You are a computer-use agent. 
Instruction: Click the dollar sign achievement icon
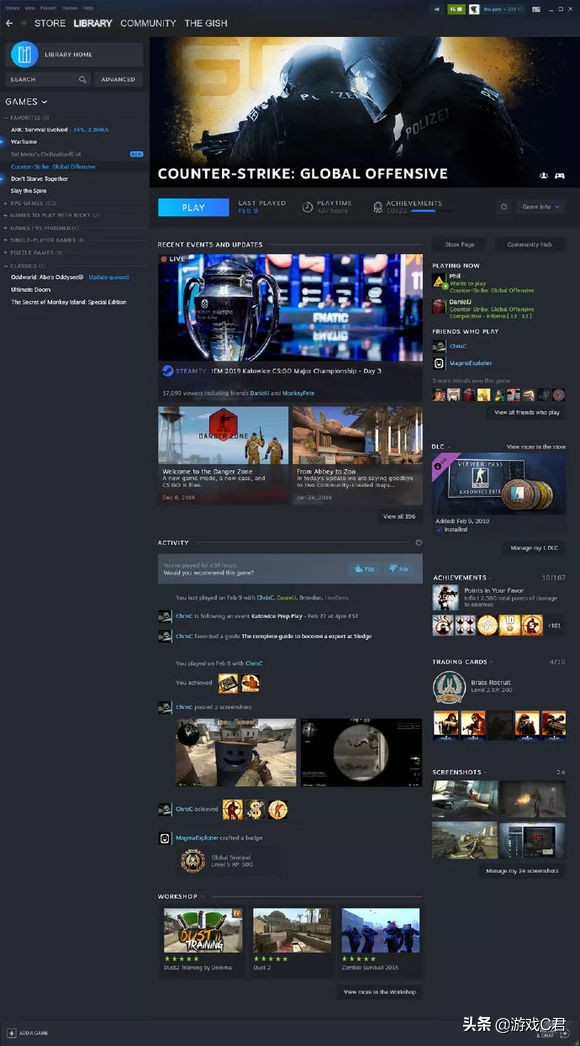click(x=255, y=810)
